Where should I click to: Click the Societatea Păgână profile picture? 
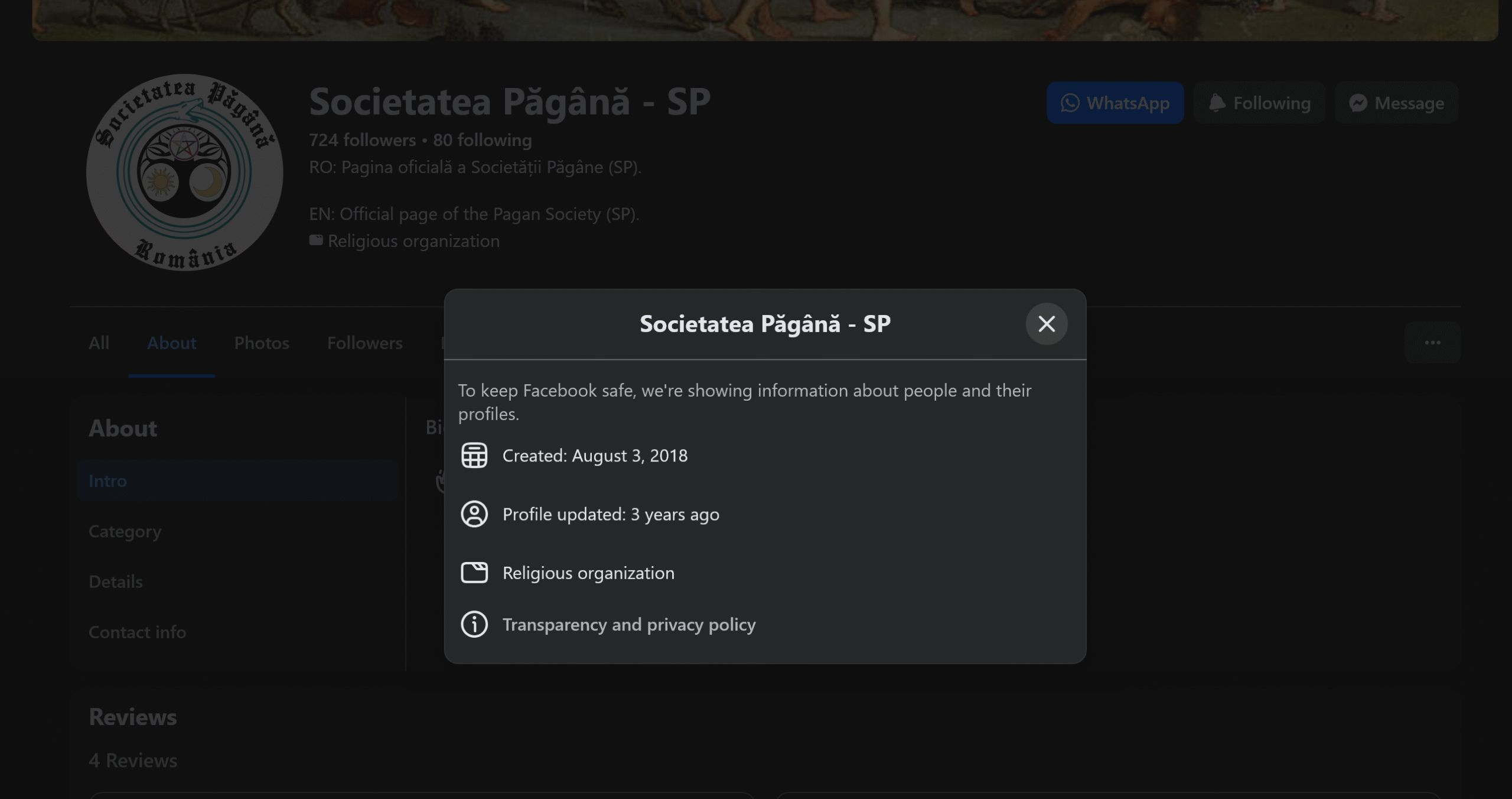tap(184, 172)
